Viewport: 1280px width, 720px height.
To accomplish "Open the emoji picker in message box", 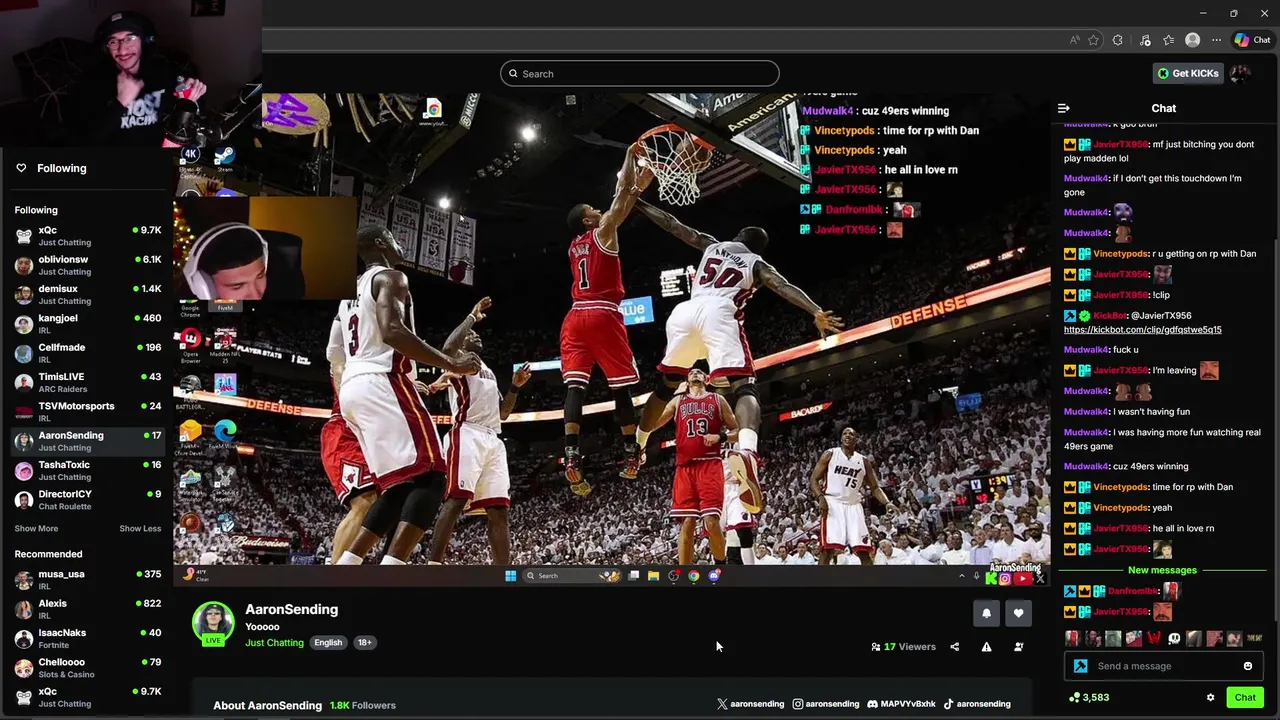I will tap(1247, 666).
